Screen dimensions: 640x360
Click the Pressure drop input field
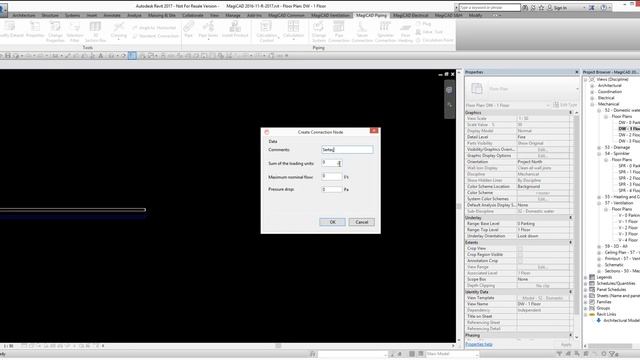[331, 189]
